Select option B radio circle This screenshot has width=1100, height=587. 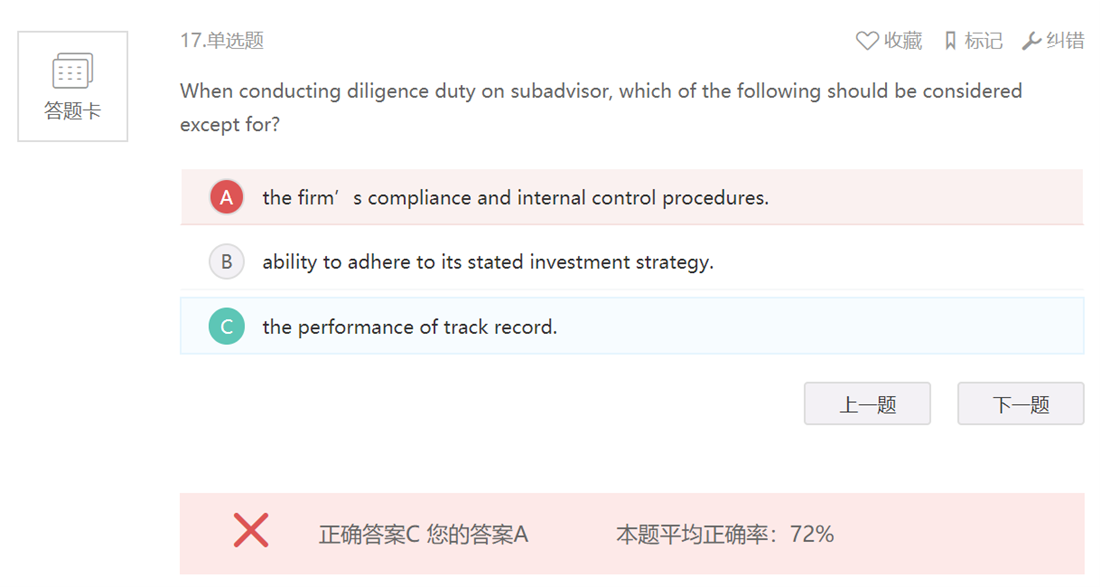(x=227, y=262)
